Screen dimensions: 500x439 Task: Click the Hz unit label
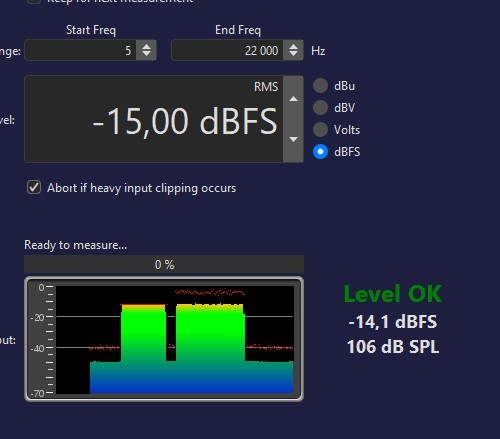click(318, 51)
